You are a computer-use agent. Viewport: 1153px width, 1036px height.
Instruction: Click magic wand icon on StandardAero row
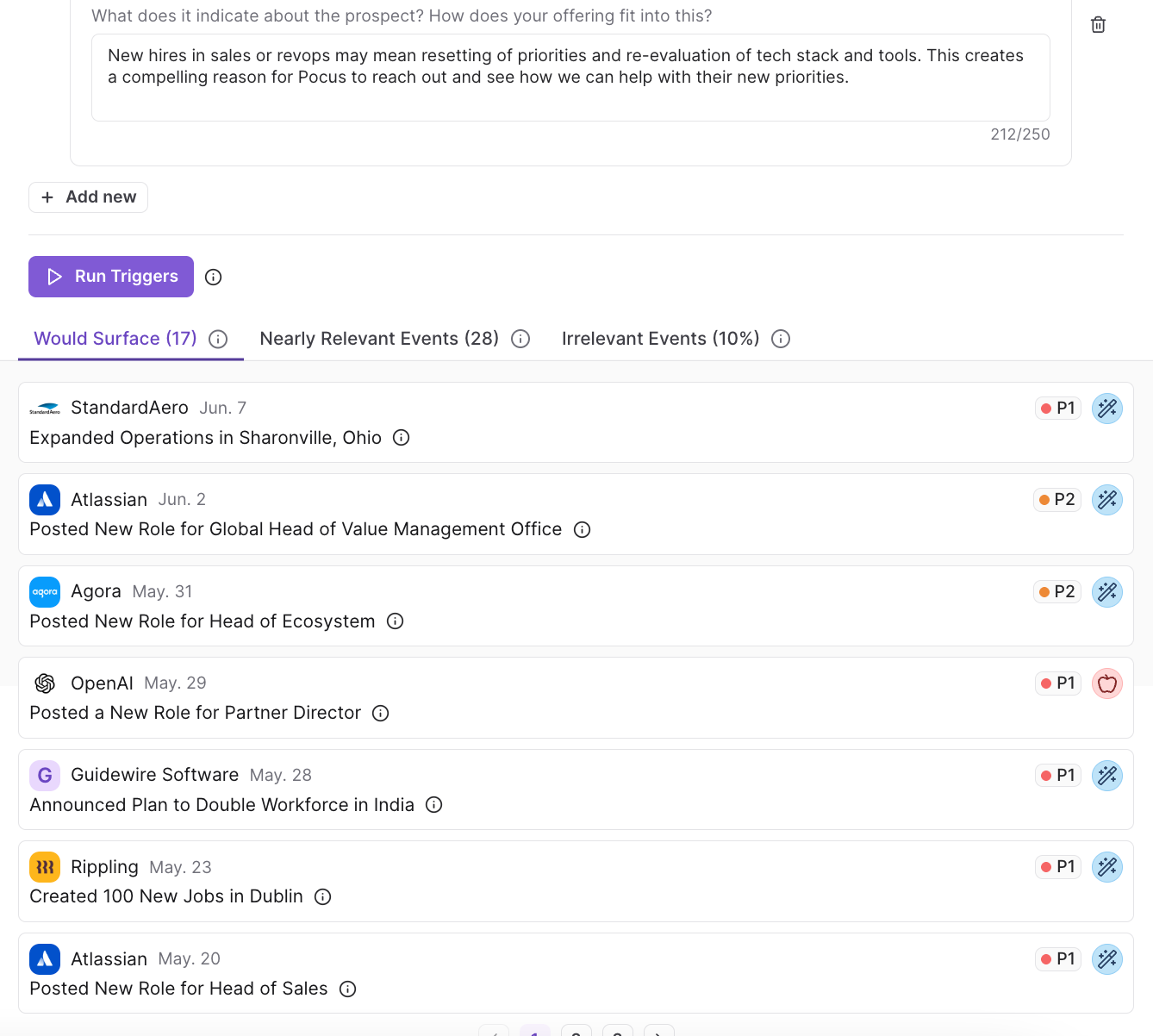[x=1107, y=408]
